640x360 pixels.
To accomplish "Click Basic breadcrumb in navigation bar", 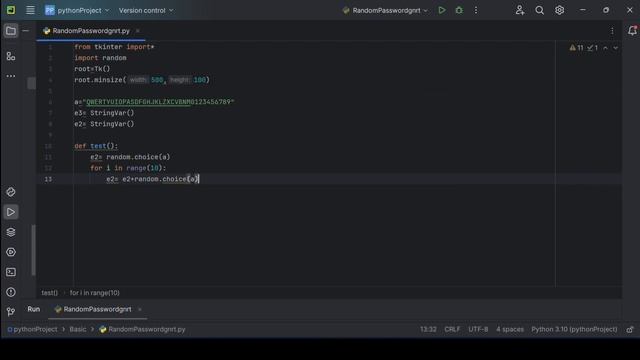I will coord(78,329).
